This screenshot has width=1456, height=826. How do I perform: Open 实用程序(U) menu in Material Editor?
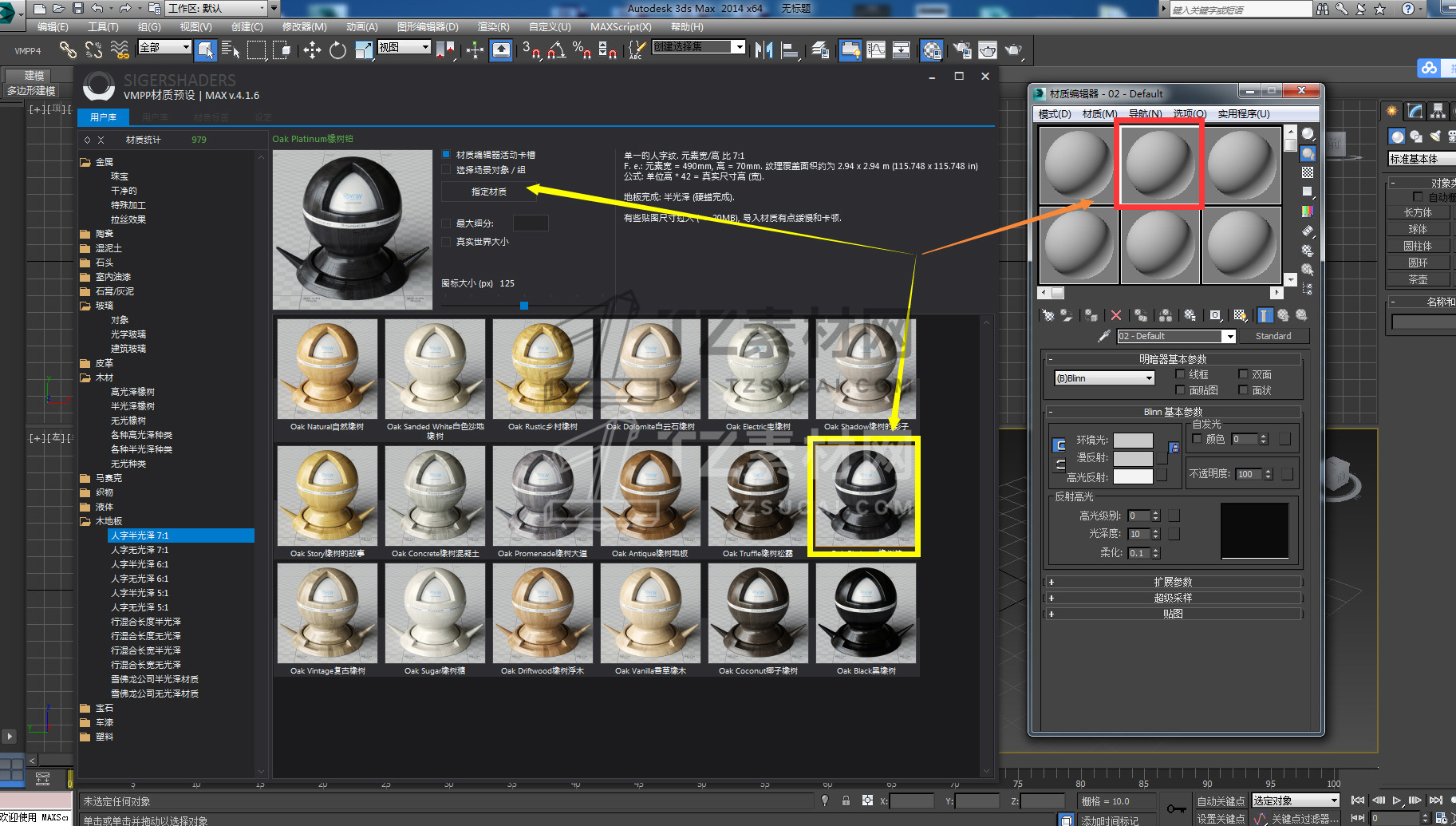pyautogui.click(x=1244, y=114)
